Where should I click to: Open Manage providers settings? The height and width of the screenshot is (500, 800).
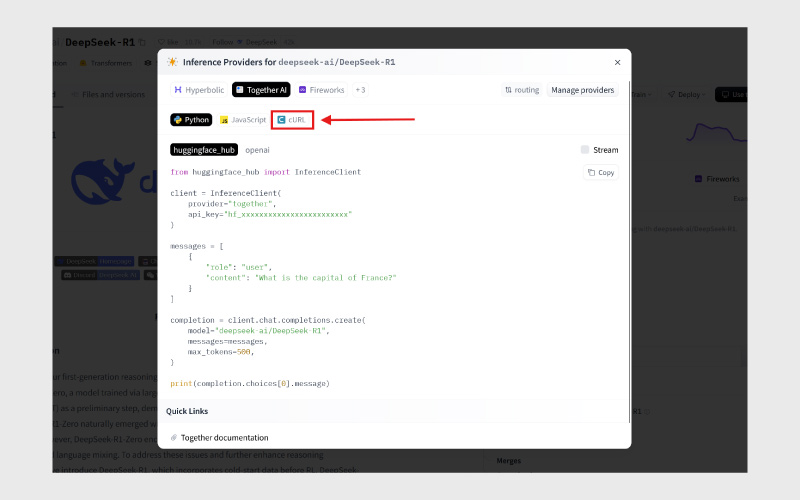[x=583, y=90]
